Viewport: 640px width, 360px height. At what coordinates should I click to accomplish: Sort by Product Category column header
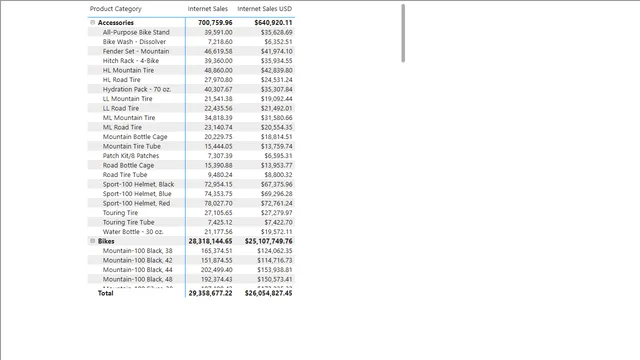pyautogui.click(x=116, y=9)
